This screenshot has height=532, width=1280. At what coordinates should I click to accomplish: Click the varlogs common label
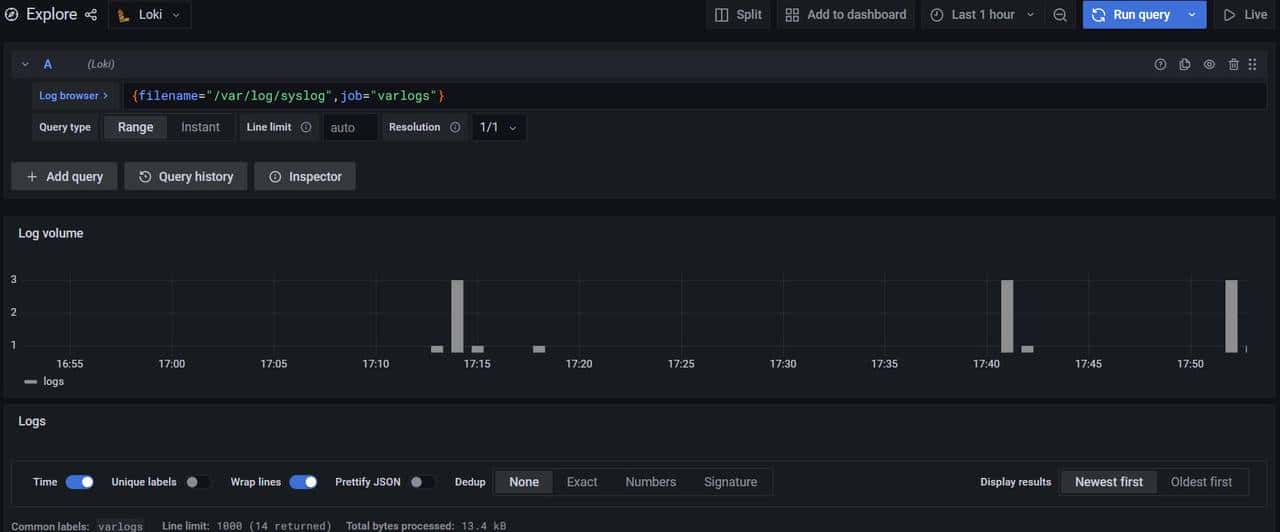pyautogui.click(x=120, y=526)
